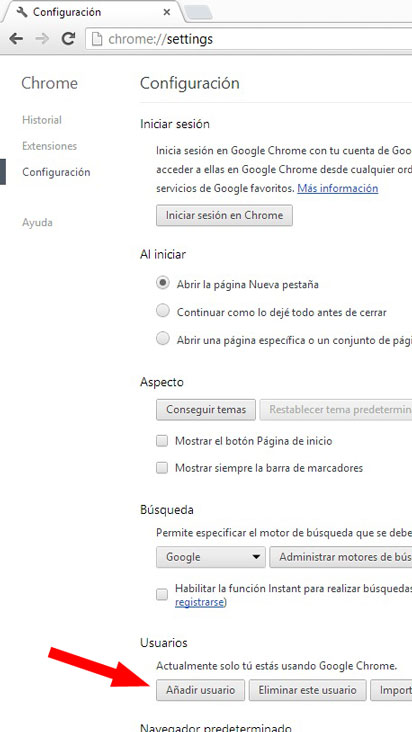
Task: Close the Configuración tab
Action: (167, 12)
